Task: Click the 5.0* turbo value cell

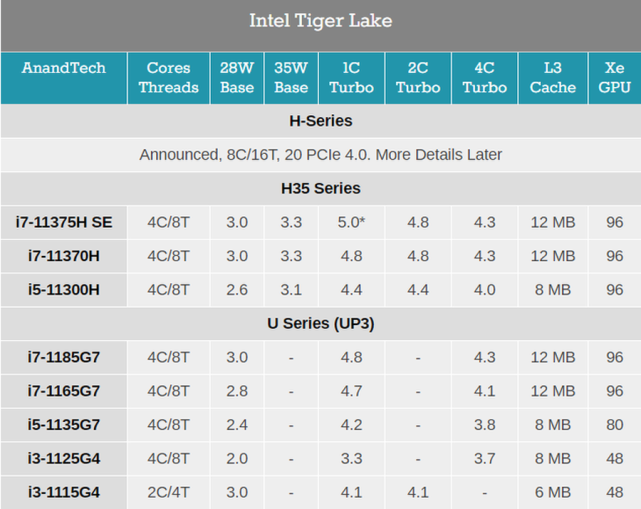Action: [351, 222]
